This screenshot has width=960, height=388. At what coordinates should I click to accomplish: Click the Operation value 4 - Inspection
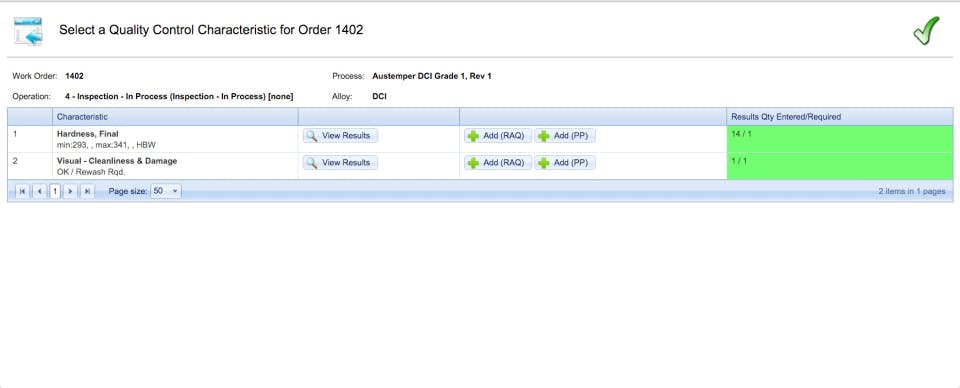(x=179, y=97)
